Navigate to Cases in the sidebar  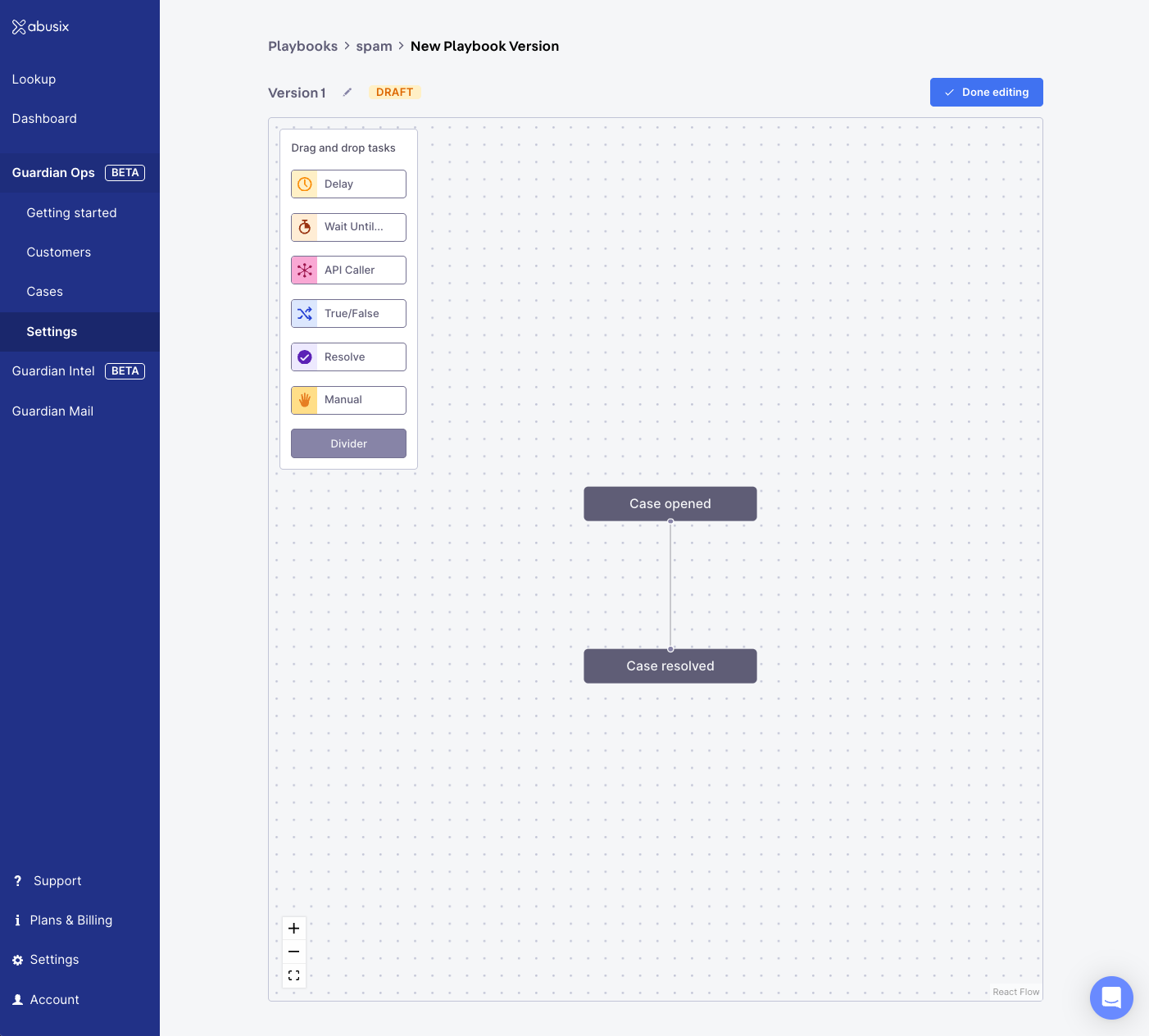(x=45, y=291)
